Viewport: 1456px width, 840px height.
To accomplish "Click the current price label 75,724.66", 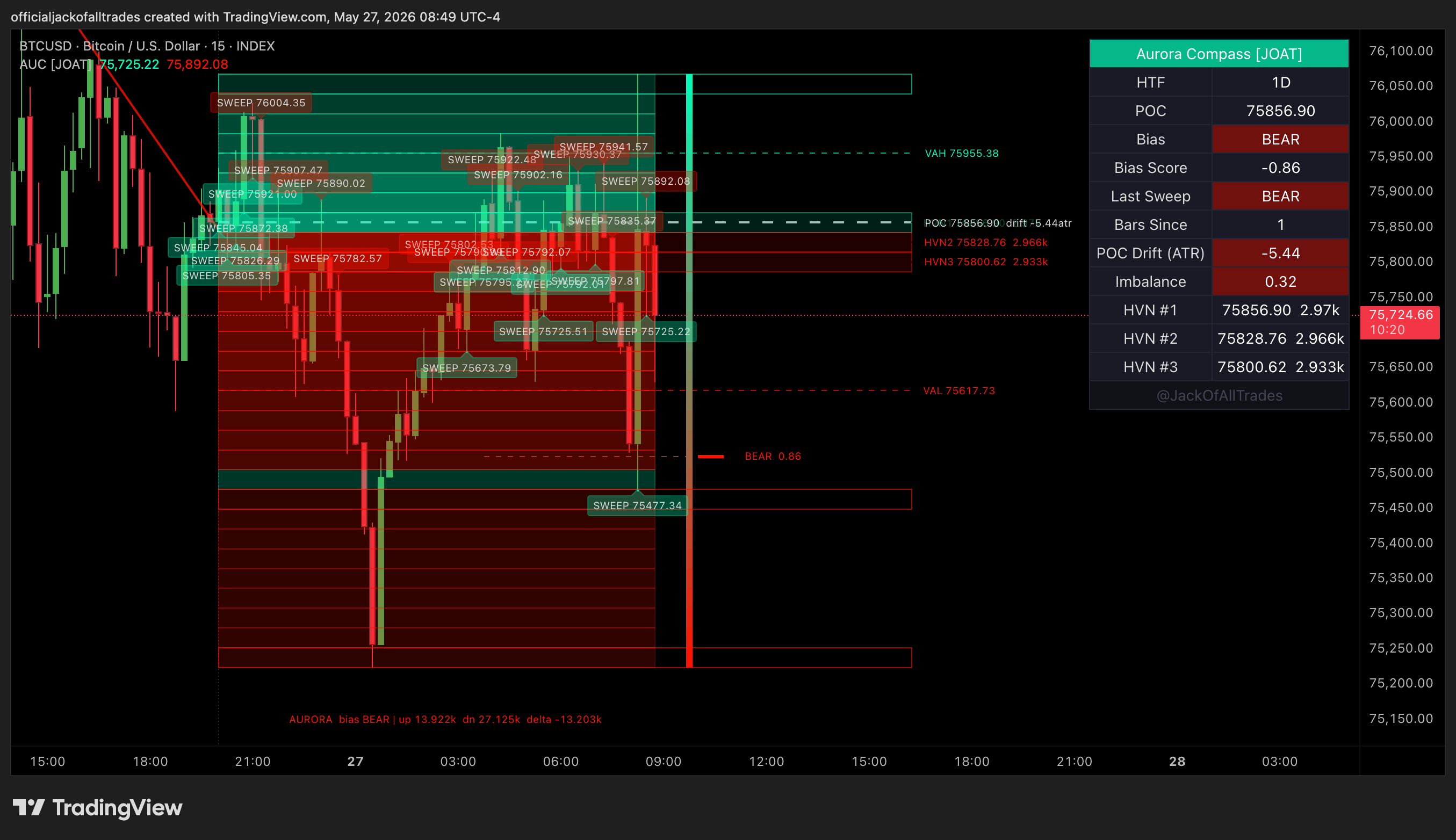I will (1400, 322).
